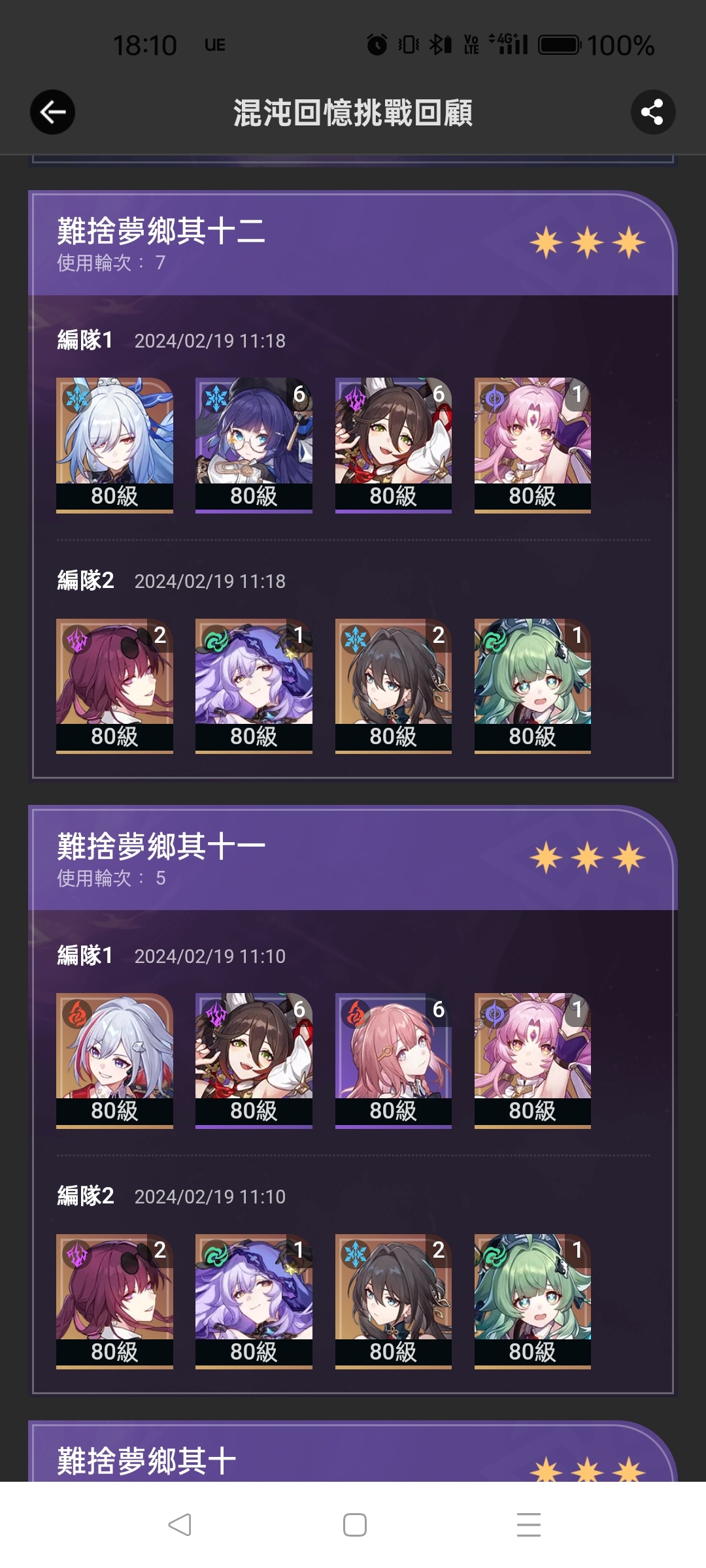
Task: Select green-haired character in stage eleven team 2
Action: coord(533,1301)
